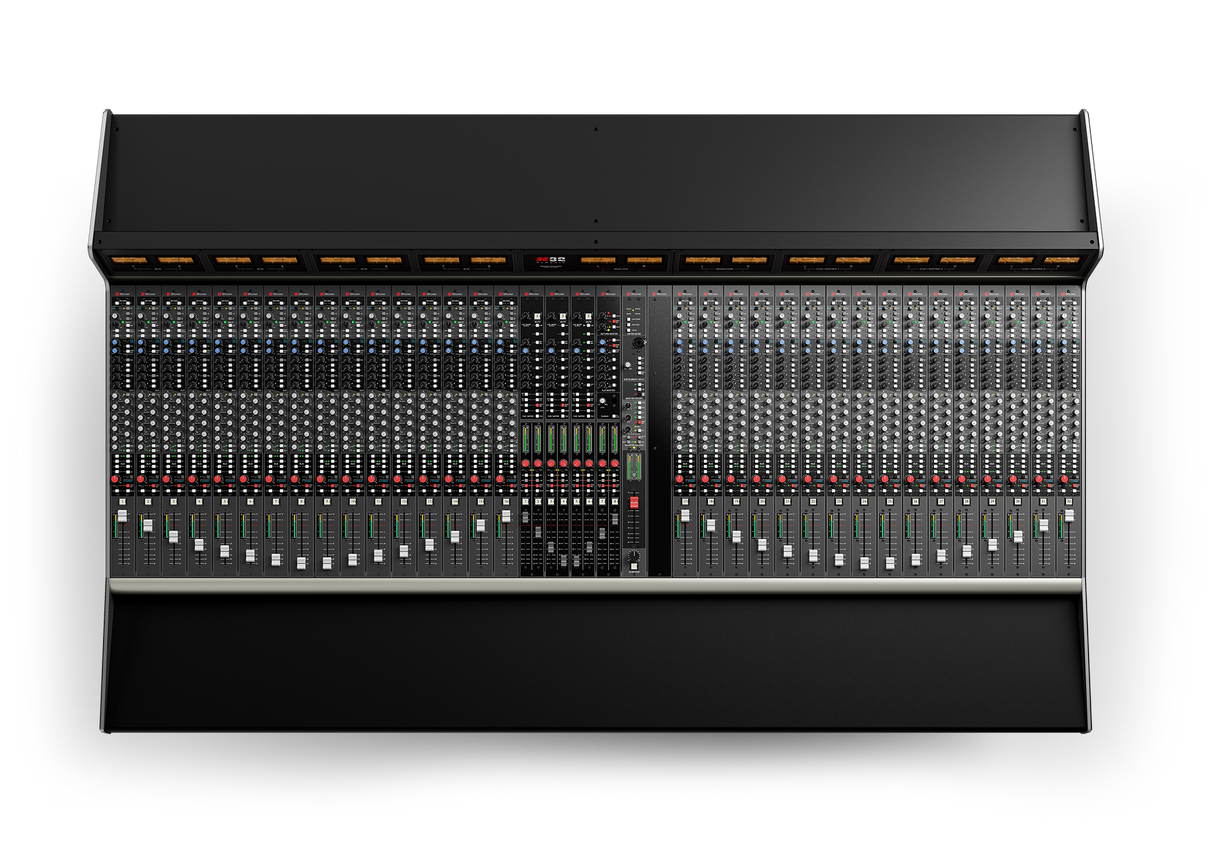This screenshot has height=850, width=1214.
Task: Click the red channel pan knob above channel 7's fader
Action: 266,480
